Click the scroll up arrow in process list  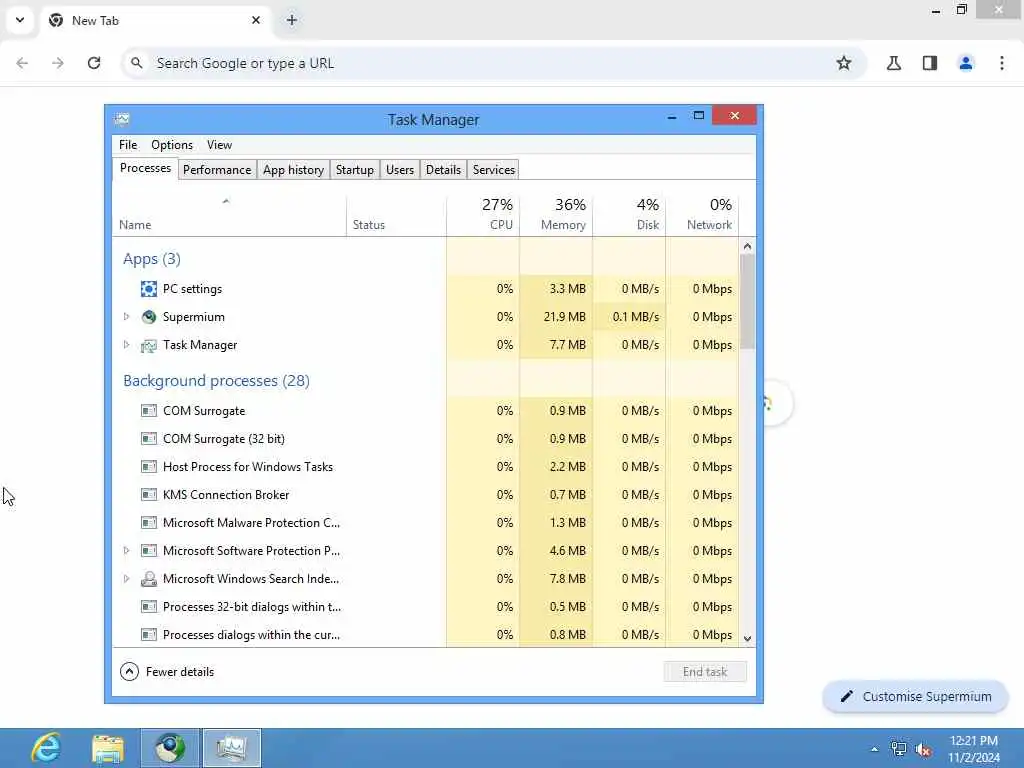(x=748, y=246)
